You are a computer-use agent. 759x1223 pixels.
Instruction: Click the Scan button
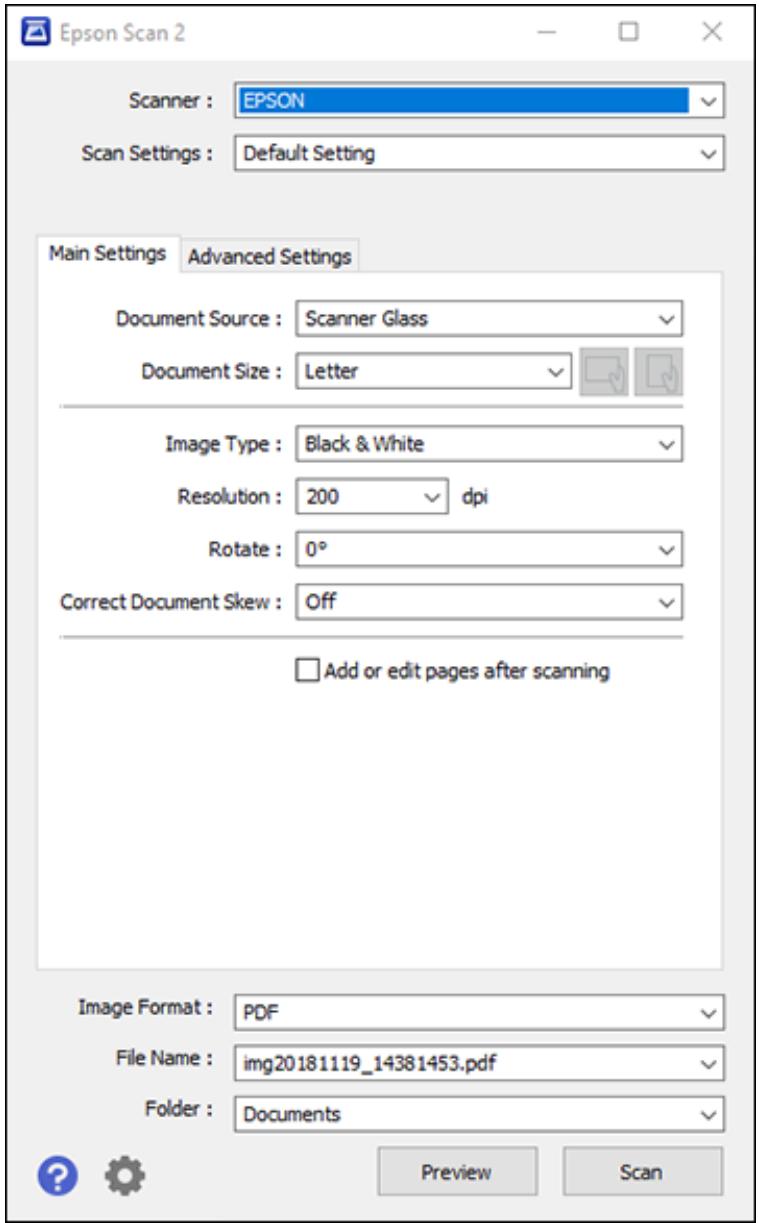(643, 1171)
